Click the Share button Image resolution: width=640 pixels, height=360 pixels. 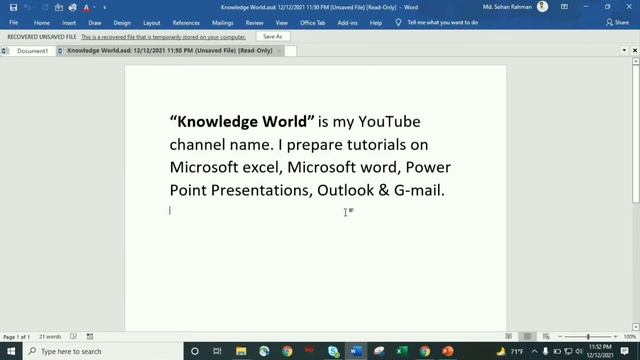[x=617, y=22]
